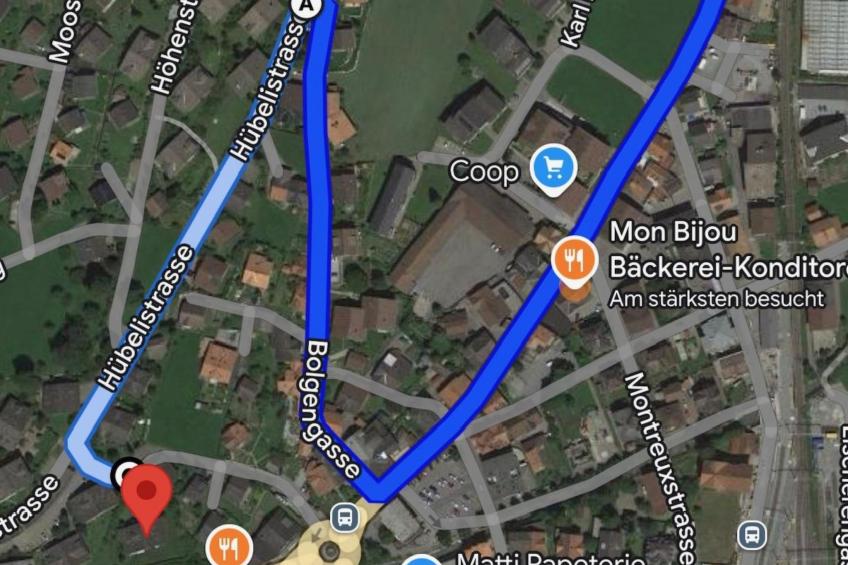
Task: Select the starting point marker A
Action: point(307,5)
